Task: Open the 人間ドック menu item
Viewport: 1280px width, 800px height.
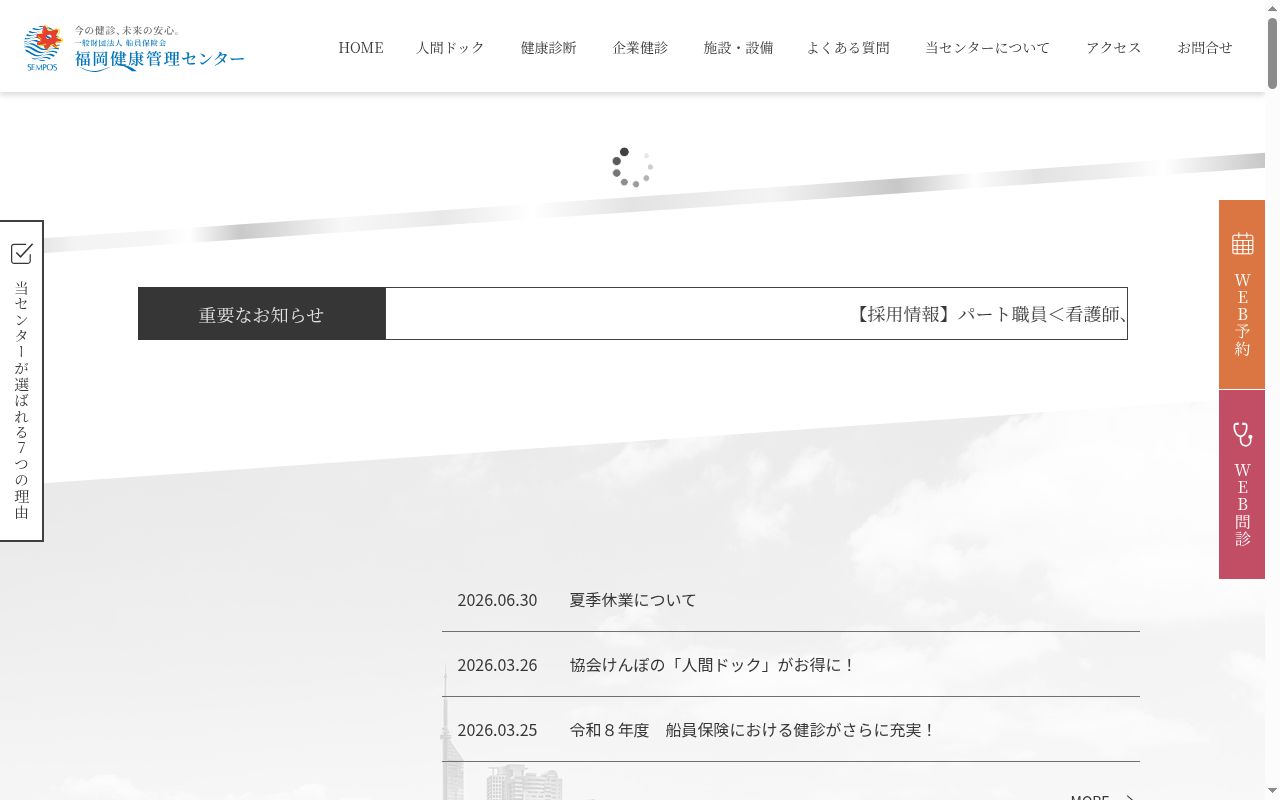Action: click(x=451, y=47)
